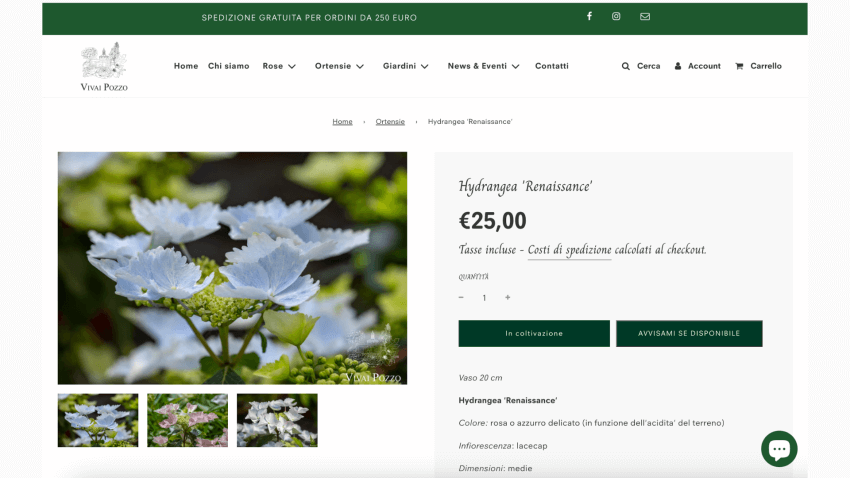Viewport: 850px width, 478px height.
Task: Open the Account link text
Action: [x=704, y=66]
